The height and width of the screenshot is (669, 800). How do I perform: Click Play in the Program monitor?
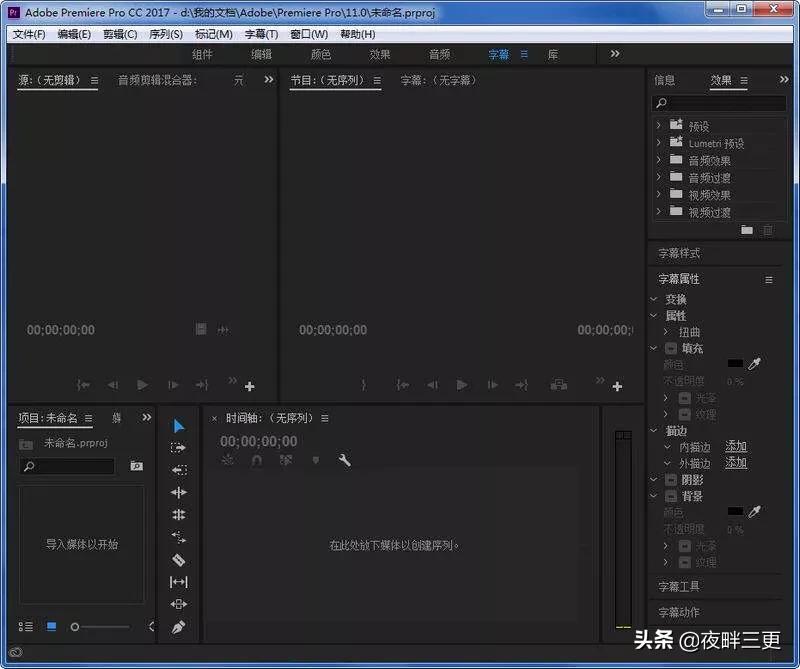click(462, 384)
